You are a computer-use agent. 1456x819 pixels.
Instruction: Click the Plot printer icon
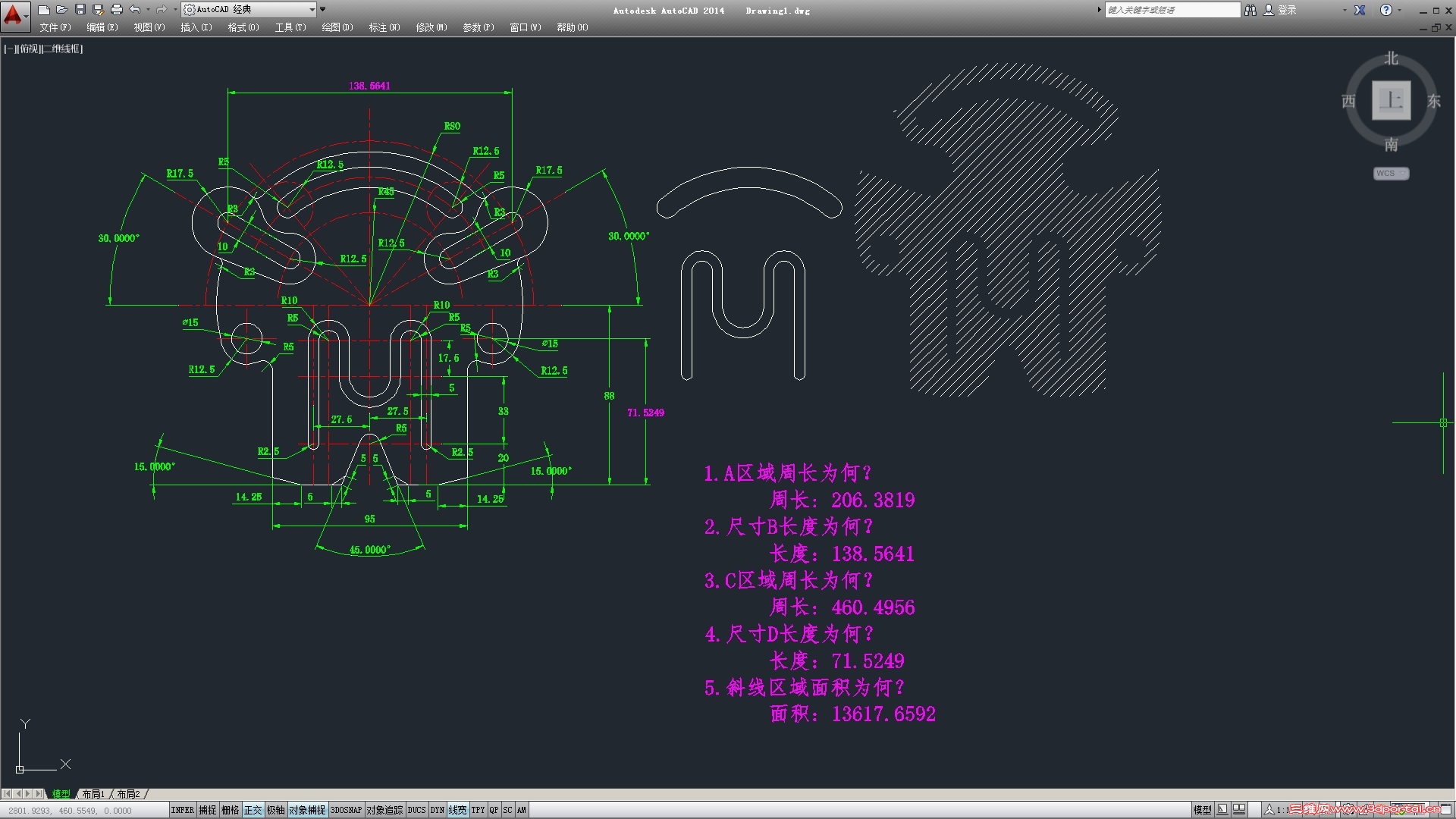click(x=117, y=10)
